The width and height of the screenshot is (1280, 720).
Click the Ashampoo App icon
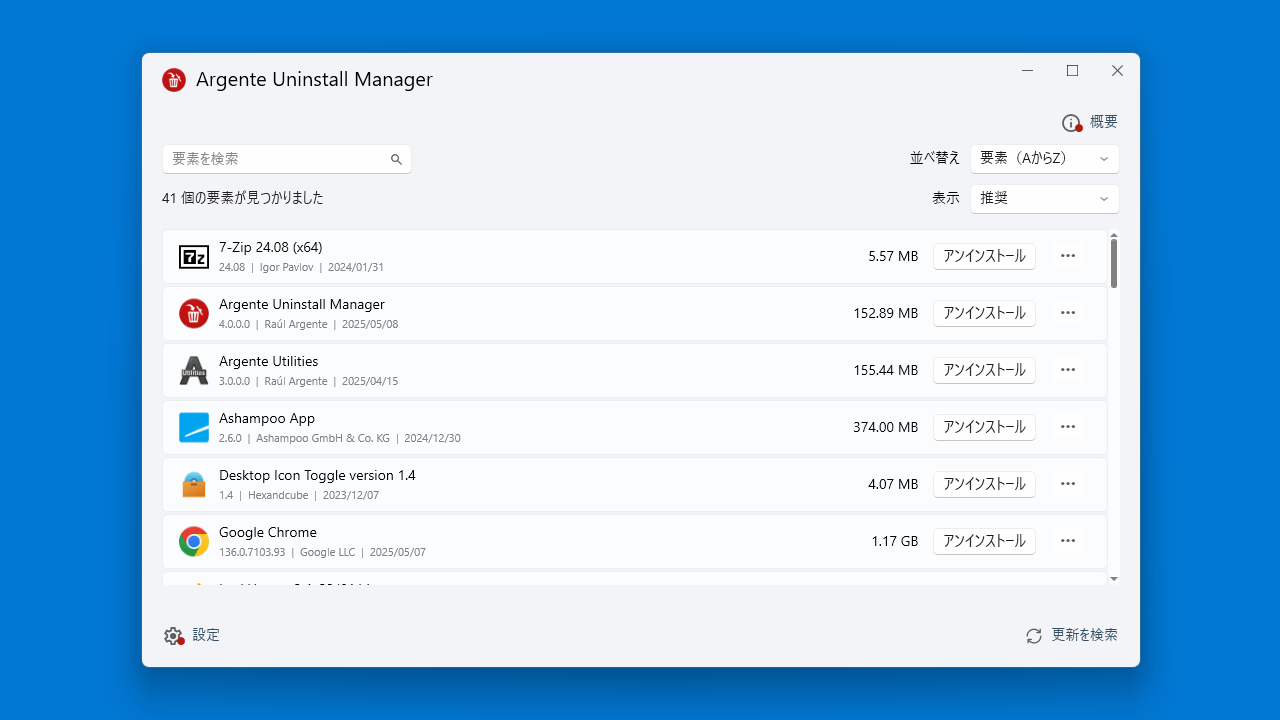click(194, 428)
